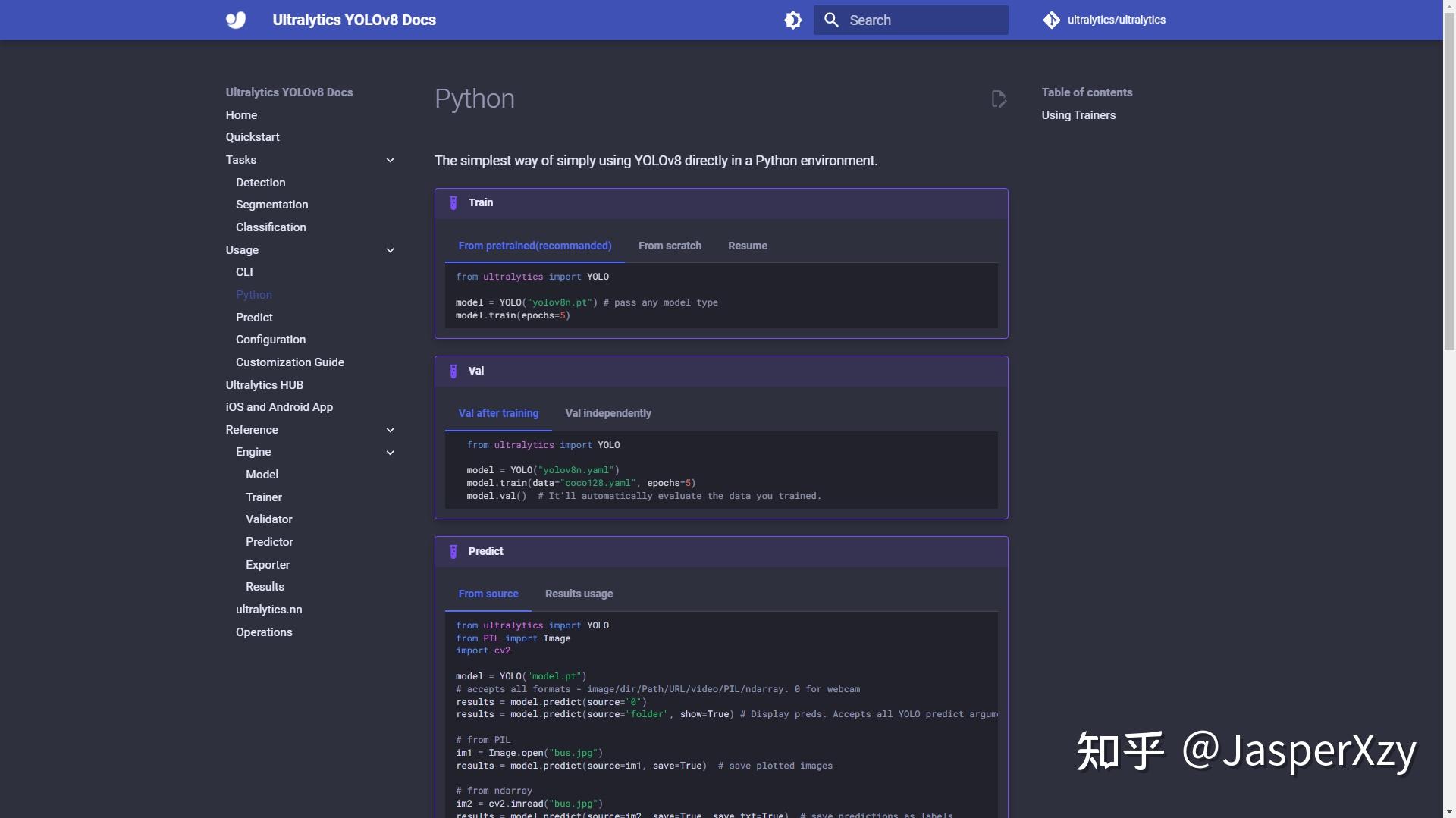Open the Predict sidebar page
The image size is (1456, 818).
pyautogui.click(x=254, y=318)
